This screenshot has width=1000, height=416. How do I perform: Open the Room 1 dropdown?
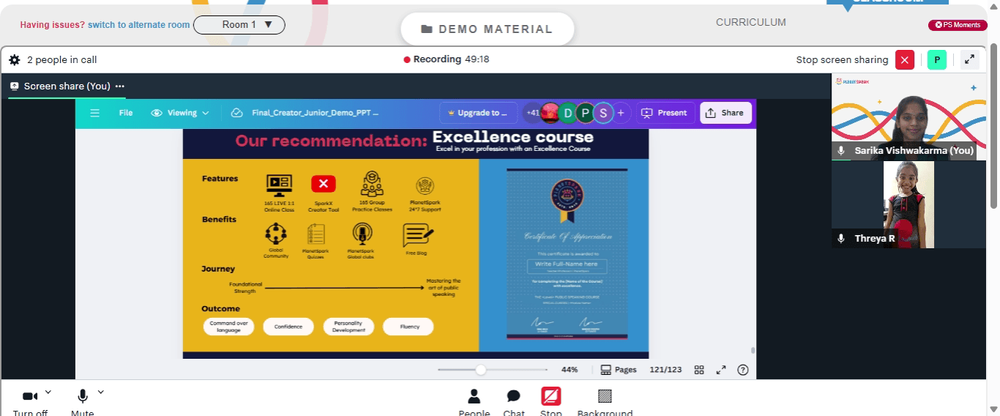click(x=239, y=25)
